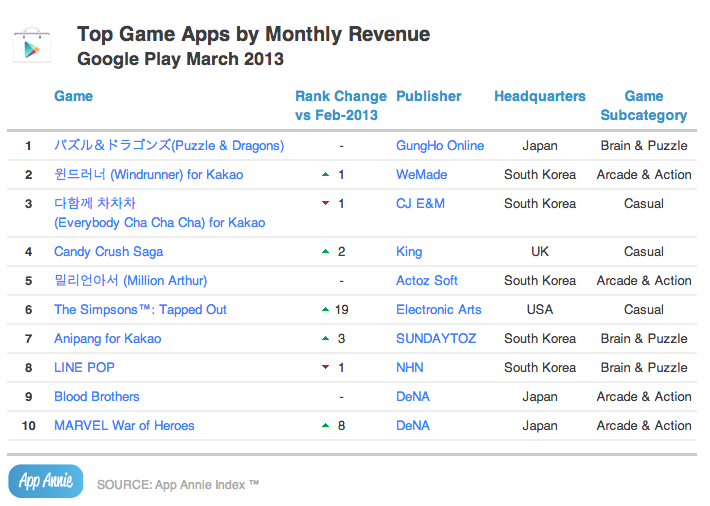Click the Google Play March 2013 subtitle
Image resolution: width=710 pixels, height=506 pixels.
180,59
